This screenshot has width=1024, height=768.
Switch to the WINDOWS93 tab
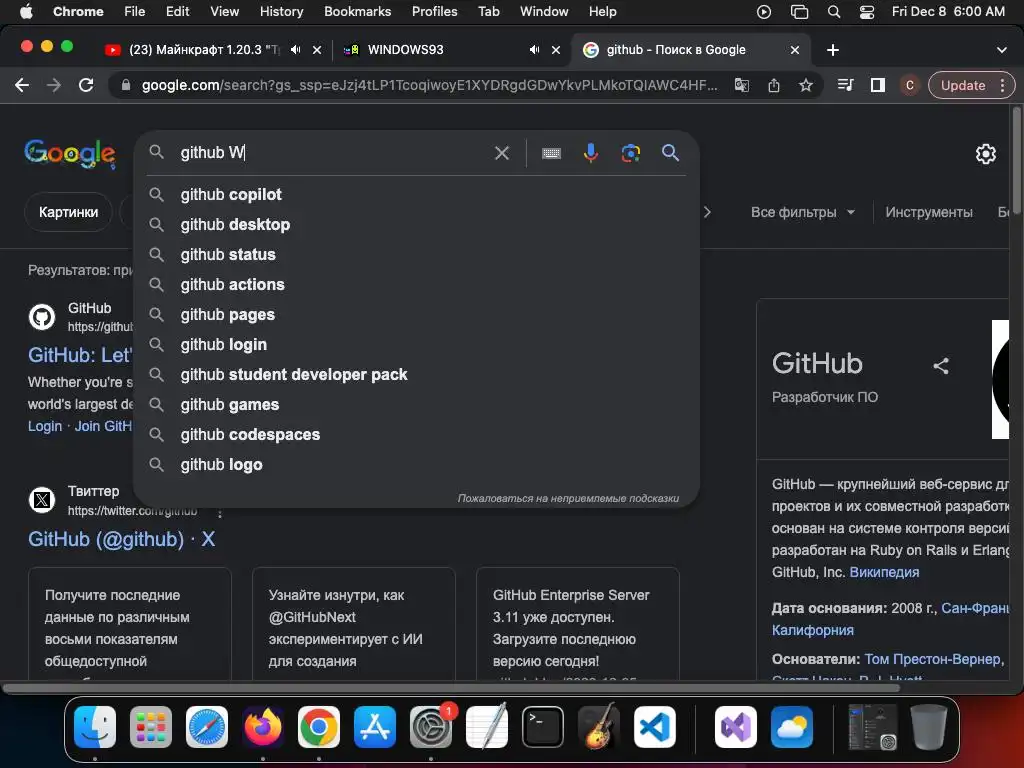(x=449, y=50)
